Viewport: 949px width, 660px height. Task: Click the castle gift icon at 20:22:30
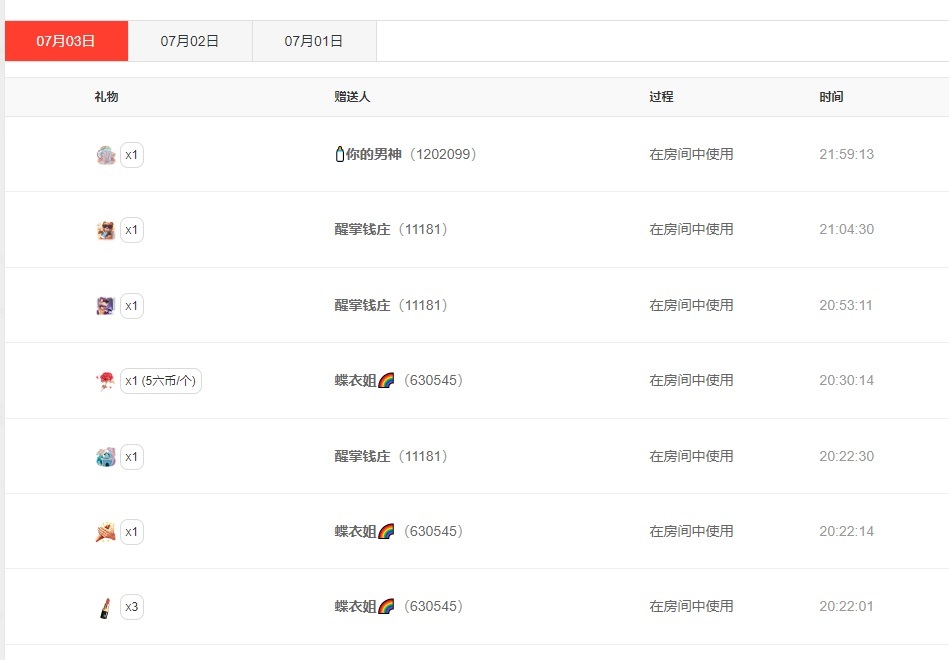pyautogui.click(x=106, y=457)
